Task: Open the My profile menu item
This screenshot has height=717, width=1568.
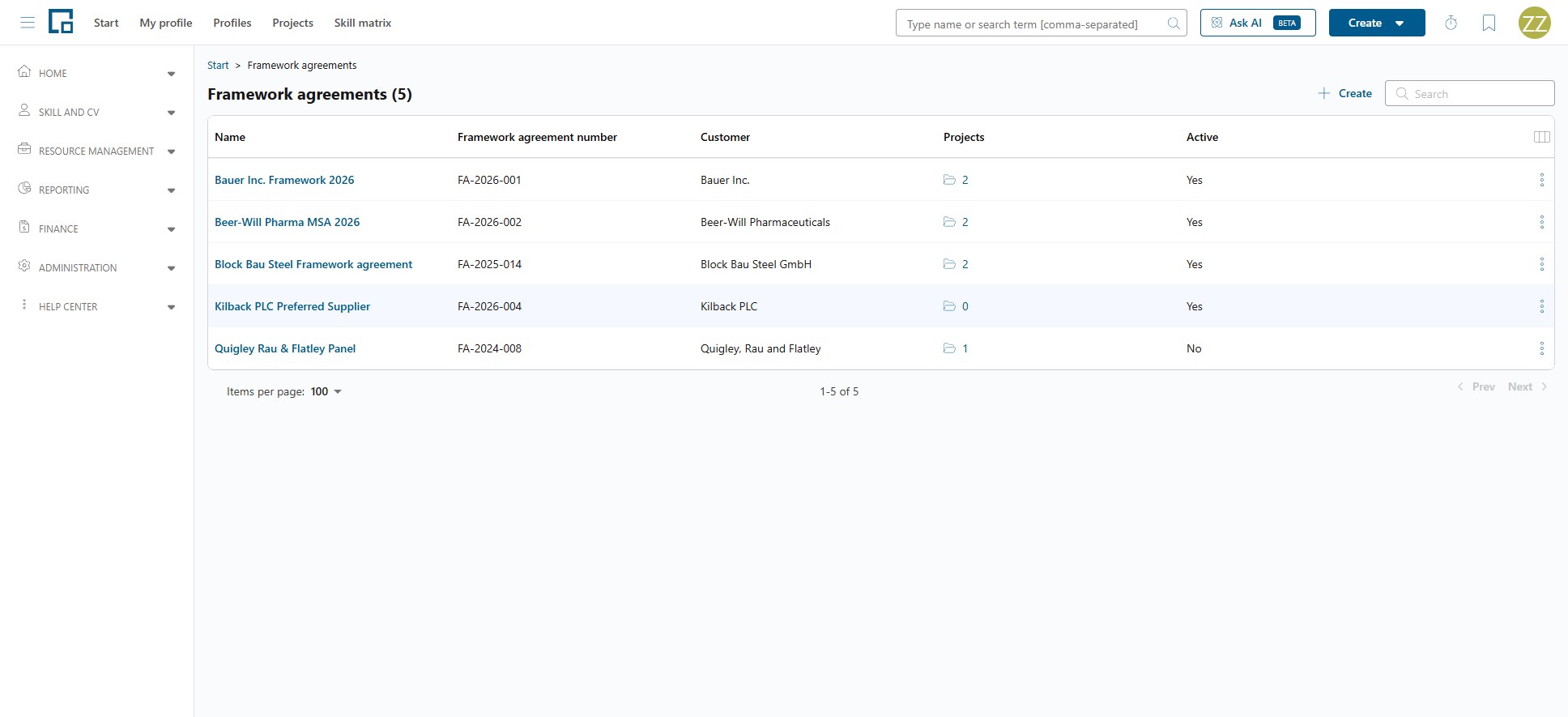Action: click(x=166, y=23)
